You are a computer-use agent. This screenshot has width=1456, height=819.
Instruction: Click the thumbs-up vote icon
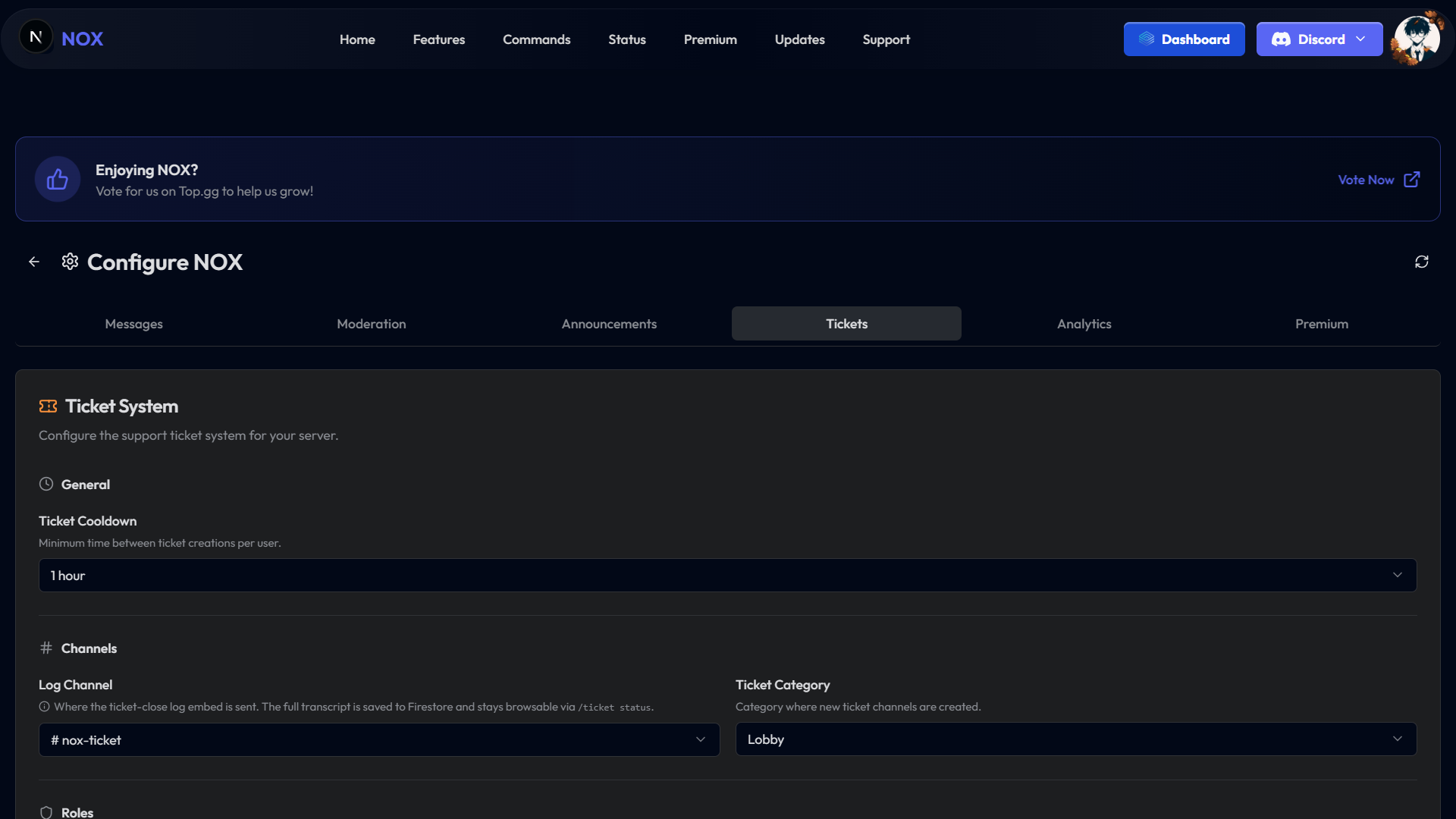(x=58, y=179)
